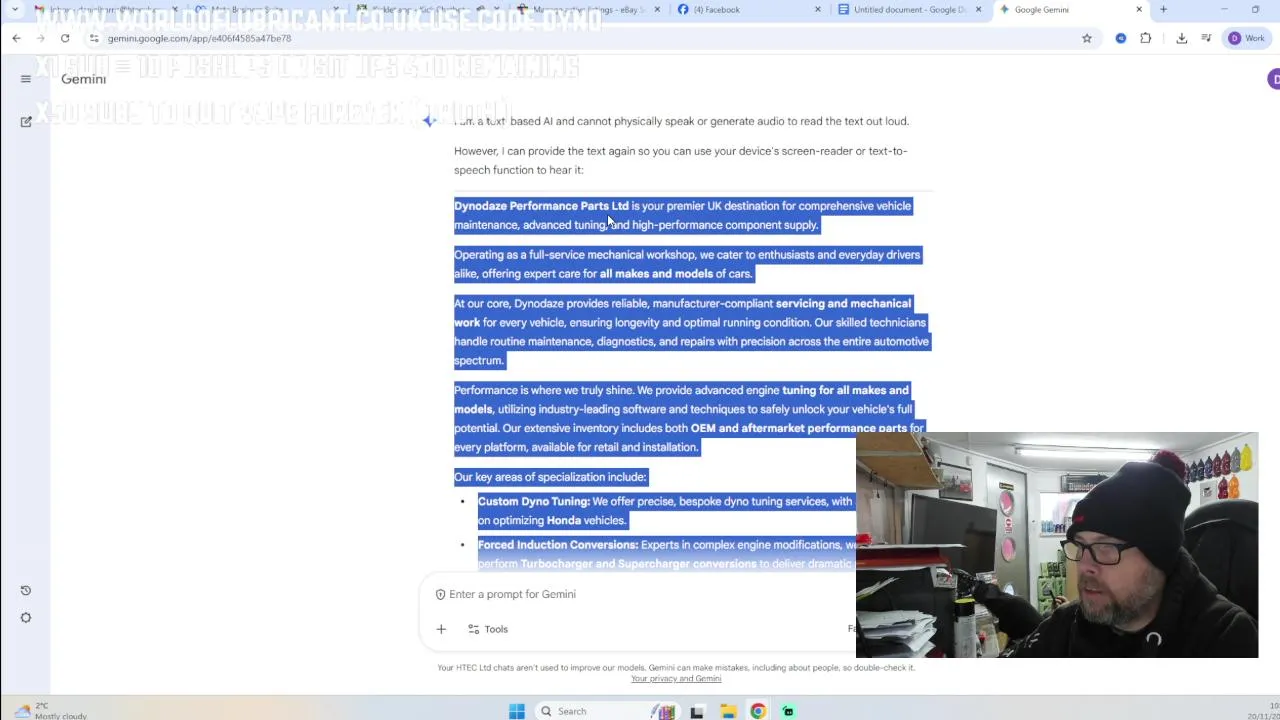
Task: Open Gemini settings gear icon
Action: (26, 617)
